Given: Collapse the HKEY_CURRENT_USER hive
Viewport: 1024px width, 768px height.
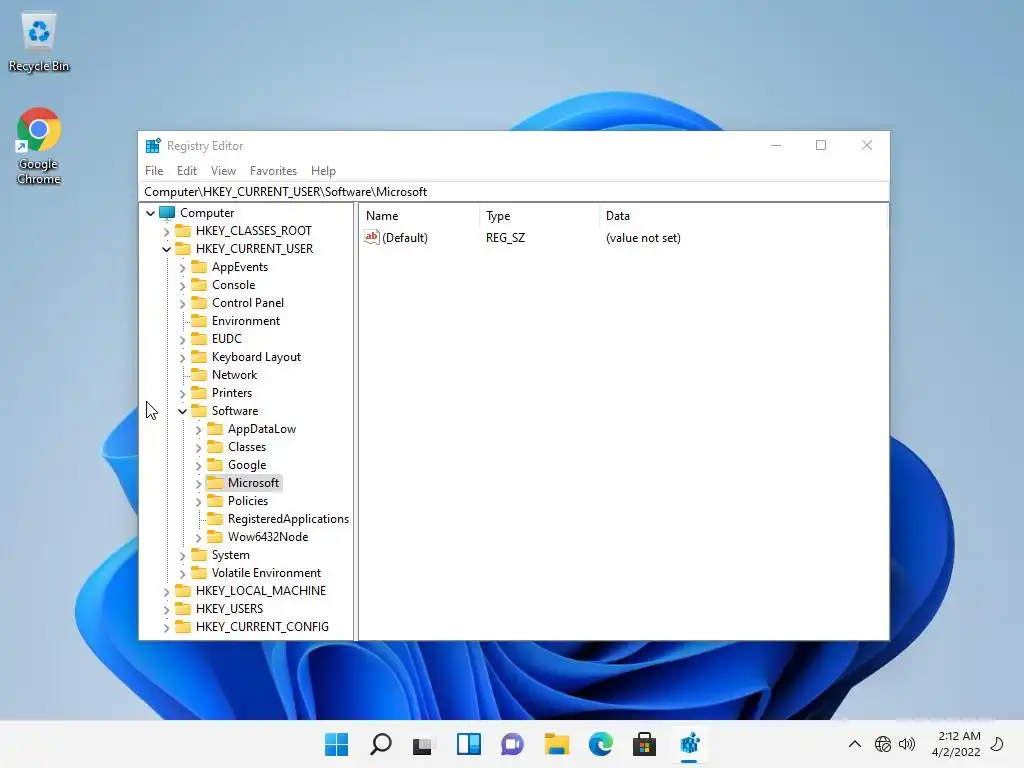Looking at the screenshot, I should 167,249.
